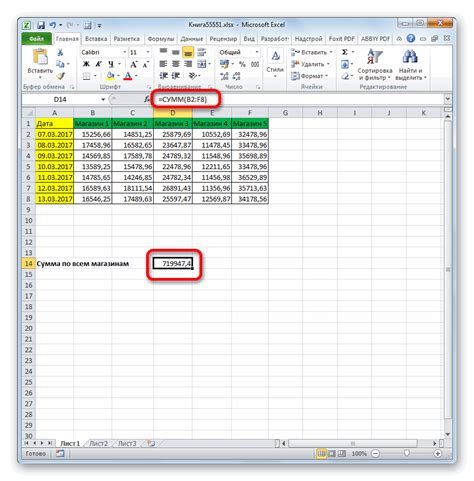Switch to the Вставка ribbon tab

96,39
